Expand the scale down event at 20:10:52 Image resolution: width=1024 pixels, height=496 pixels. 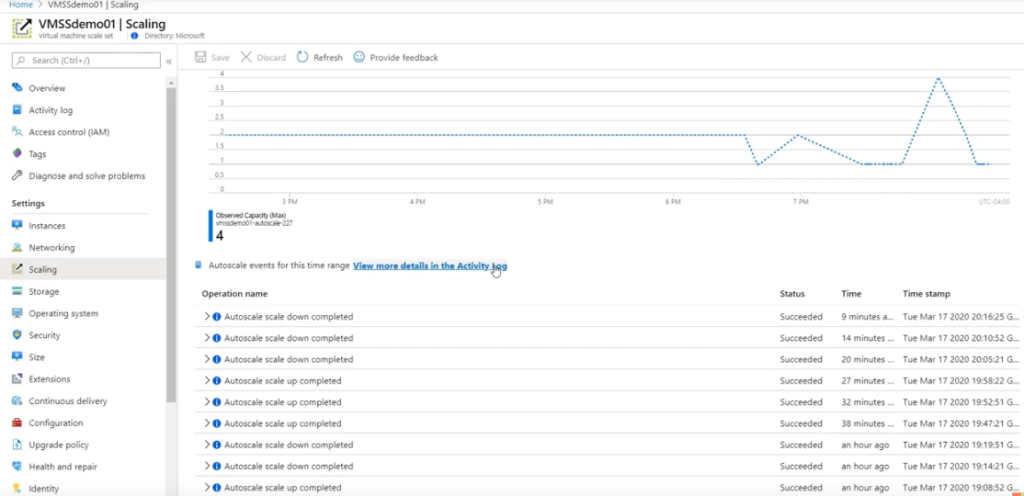(x=207, y=338)
